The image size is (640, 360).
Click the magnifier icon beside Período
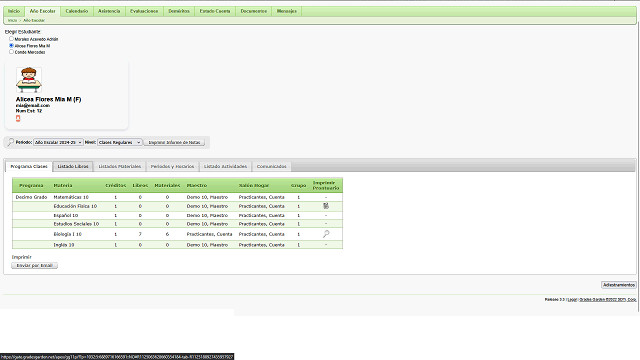click(10, 142)
